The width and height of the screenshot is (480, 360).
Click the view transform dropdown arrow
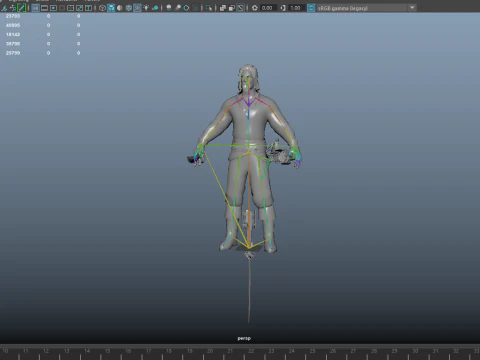412,8
